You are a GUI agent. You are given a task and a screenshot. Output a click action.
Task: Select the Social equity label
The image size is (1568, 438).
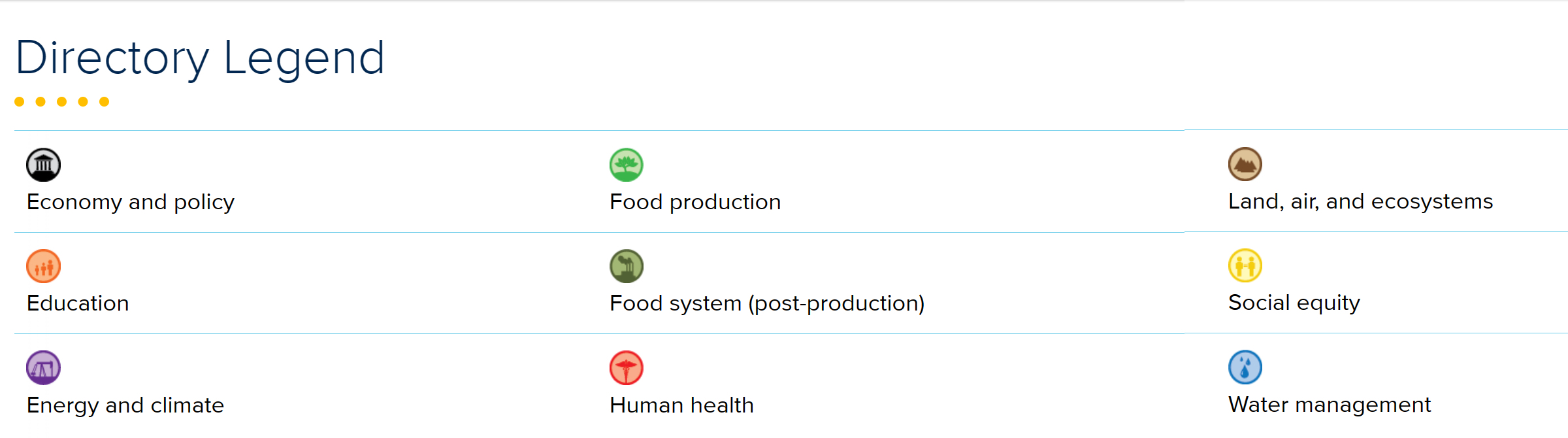point(1294,303)
